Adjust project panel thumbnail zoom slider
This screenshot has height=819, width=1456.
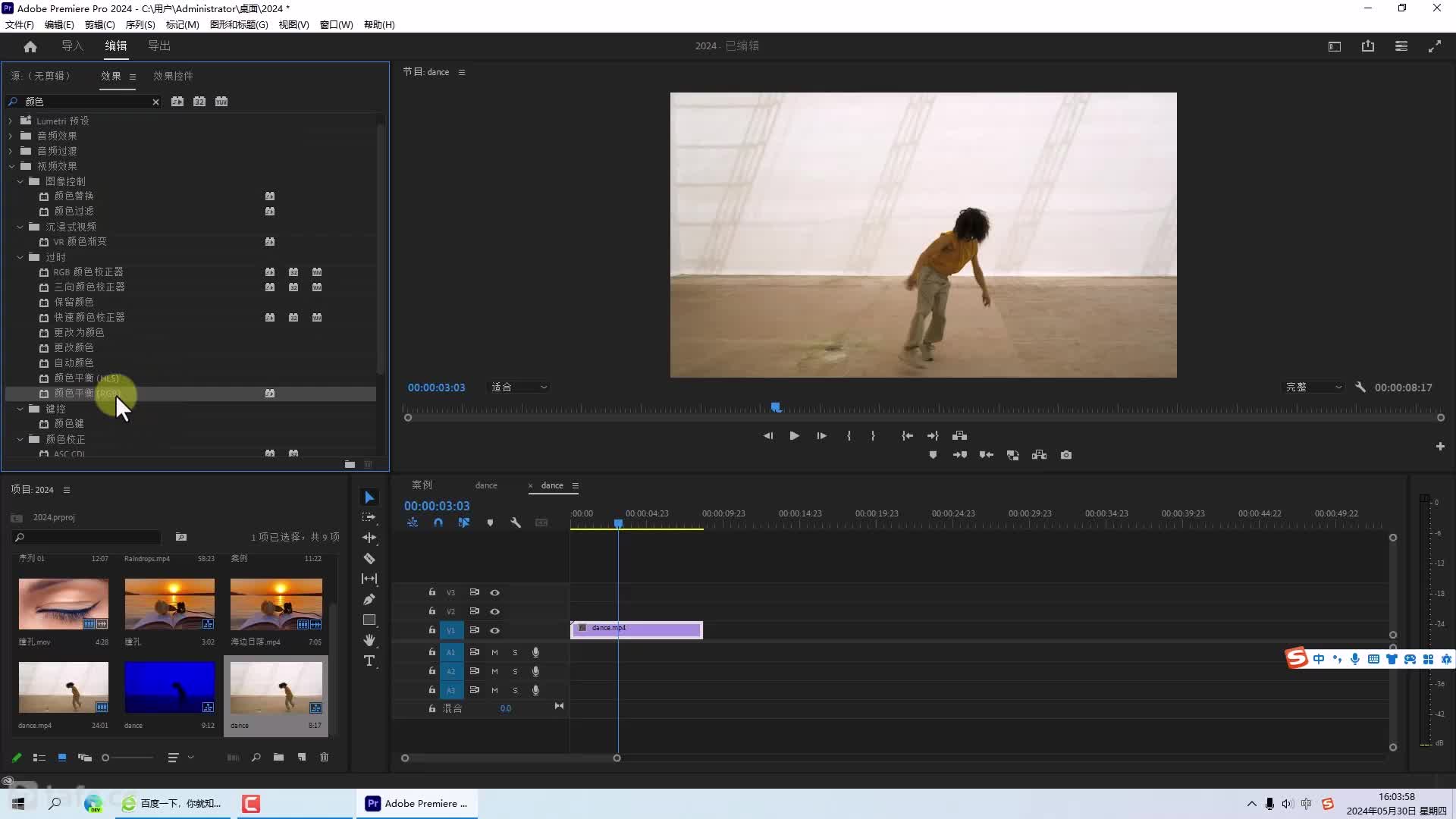[x=105, y=758]
